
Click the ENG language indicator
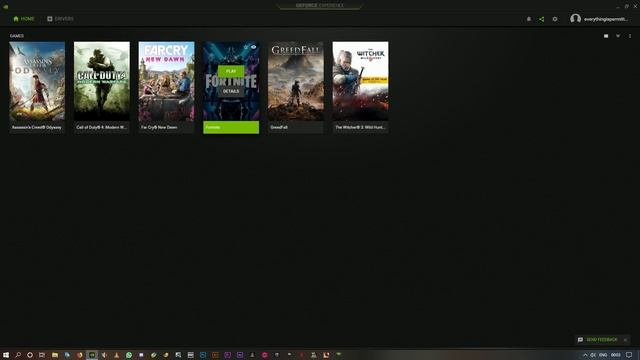point(603,355)
